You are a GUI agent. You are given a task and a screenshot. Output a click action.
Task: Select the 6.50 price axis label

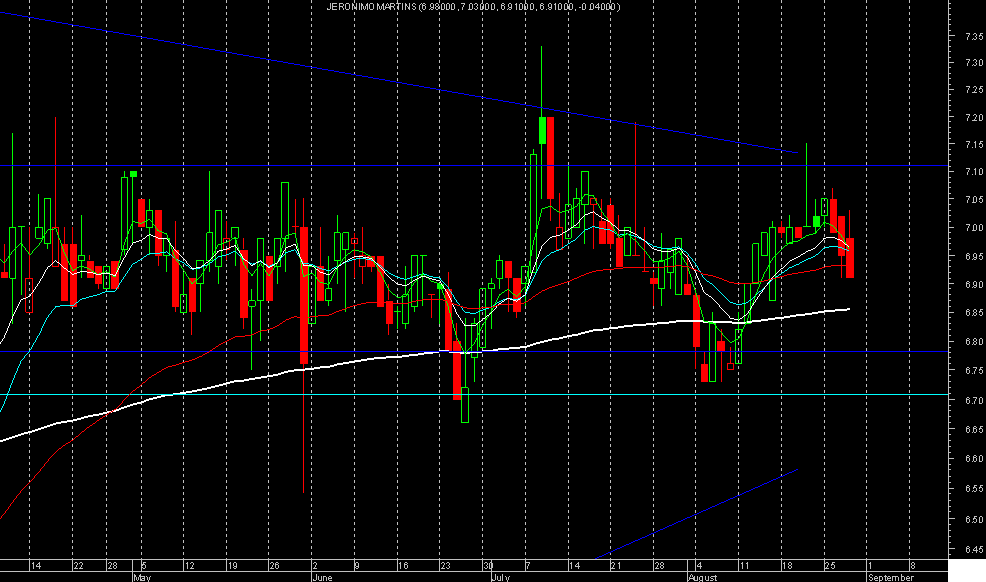974,519
